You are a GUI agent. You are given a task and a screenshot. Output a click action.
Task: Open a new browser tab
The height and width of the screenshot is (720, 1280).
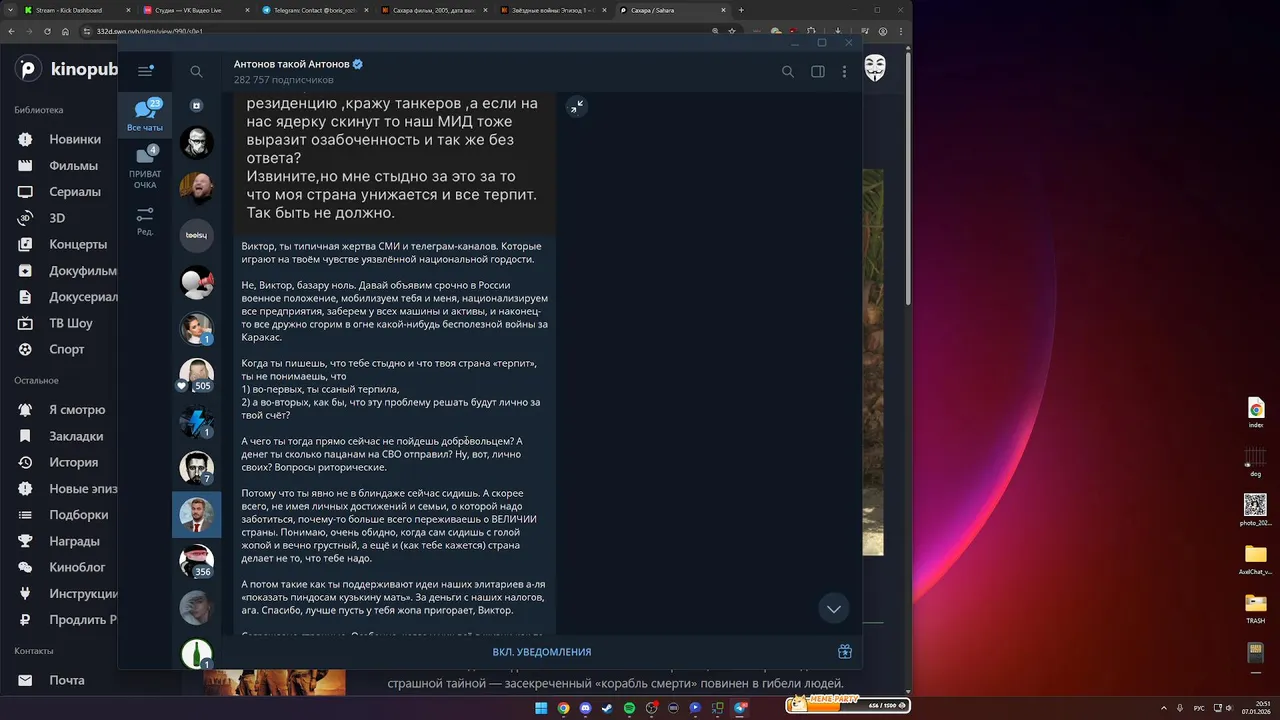click(x=741, y=10)
